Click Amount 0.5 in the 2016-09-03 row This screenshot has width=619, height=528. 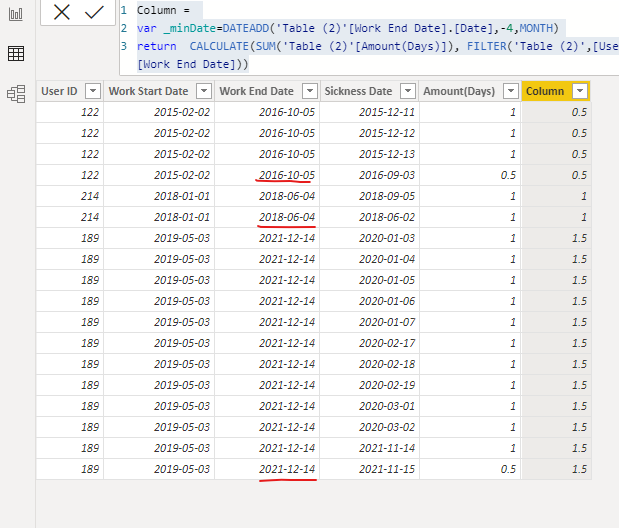(x=470, y=175)
